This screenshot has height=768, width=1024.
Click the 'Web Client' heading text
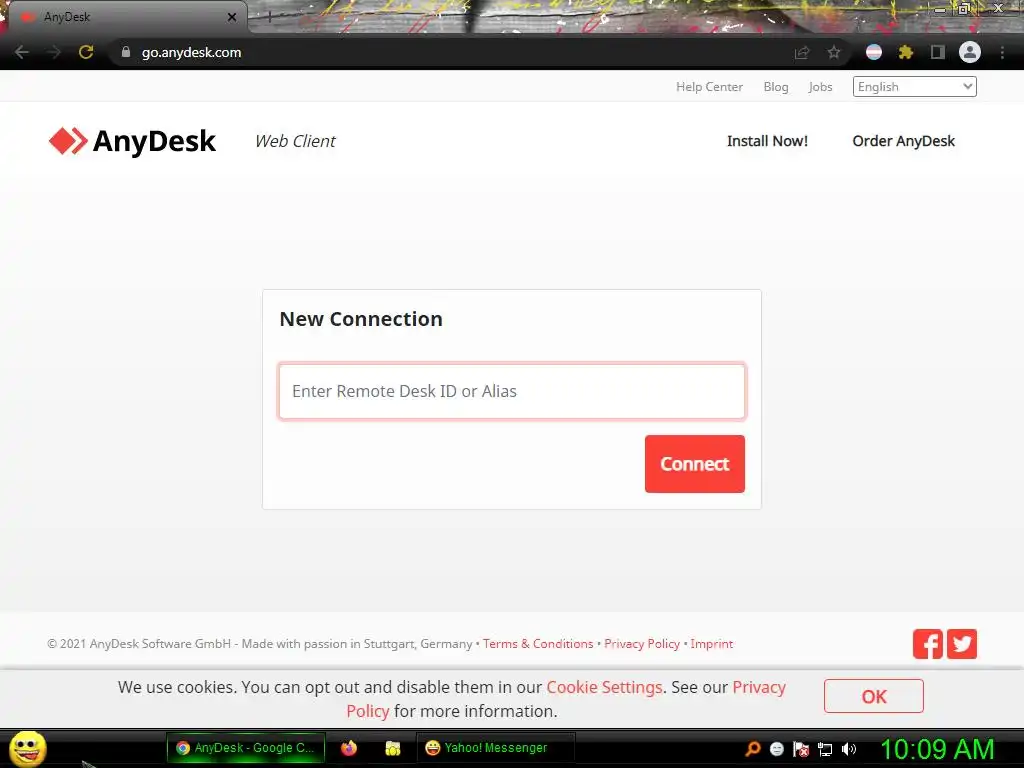coord(295,141)
